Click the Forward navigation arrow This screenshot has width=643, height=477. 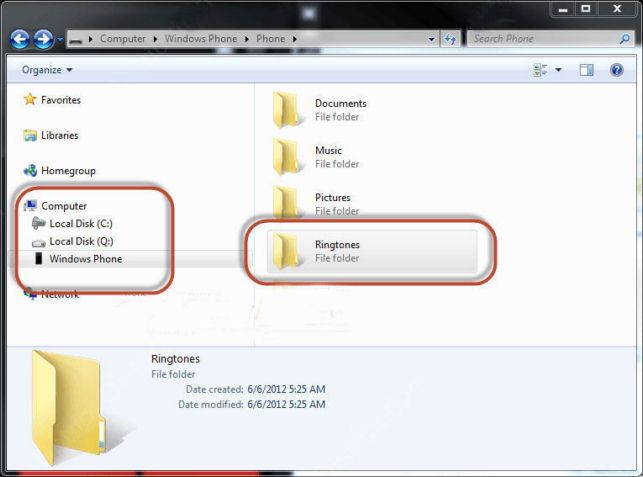click(x=43, y=39)
